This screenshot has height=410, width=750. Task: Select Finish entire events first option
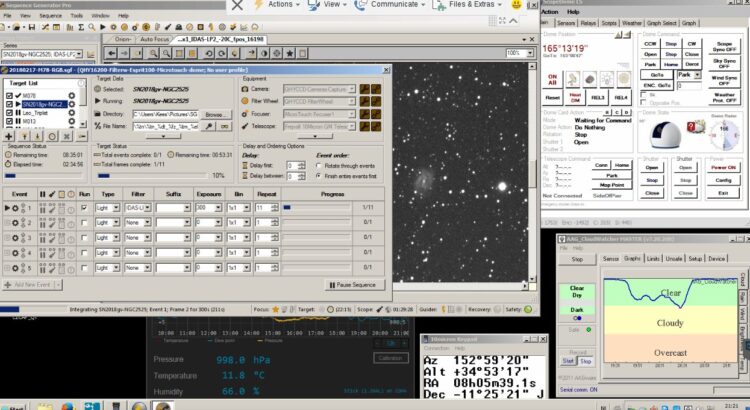pos(319,177)
